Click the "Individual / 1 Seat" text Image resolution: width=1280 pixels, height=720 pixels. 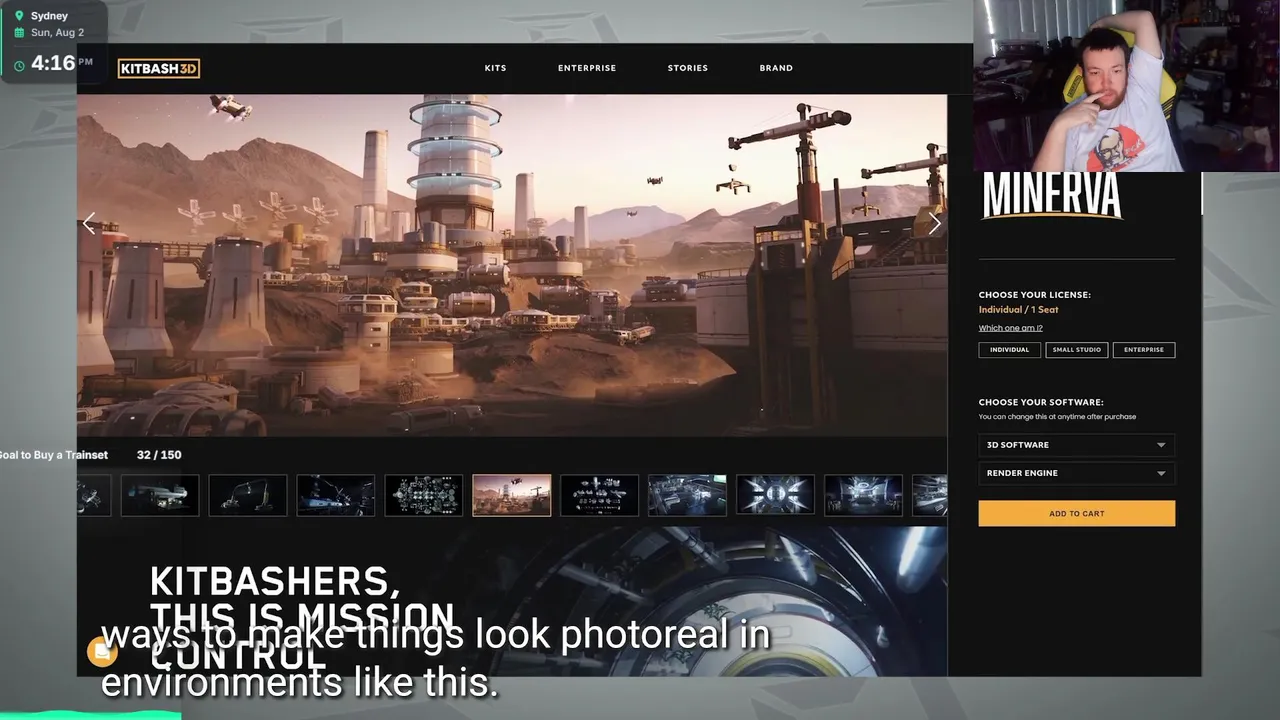(1018, 310)
